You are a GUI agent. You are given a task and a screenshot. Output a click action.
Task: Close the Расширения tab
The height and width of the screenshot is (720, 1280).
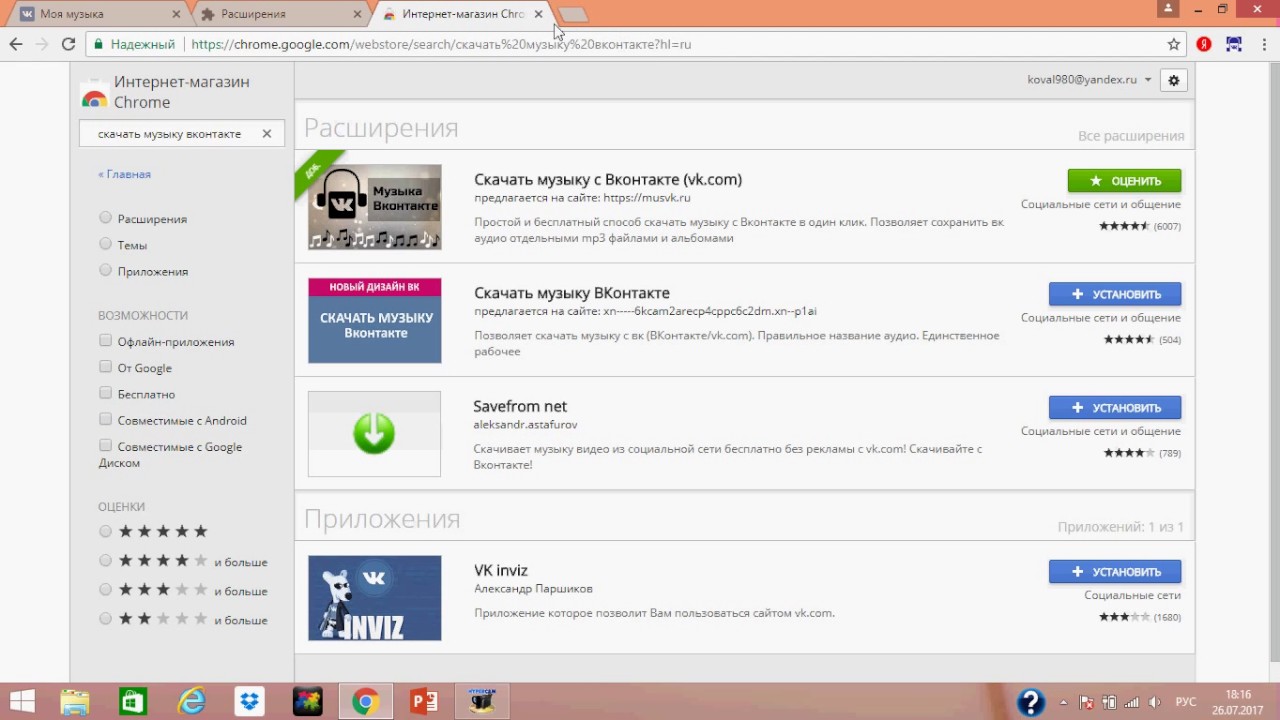pos(358,14)
